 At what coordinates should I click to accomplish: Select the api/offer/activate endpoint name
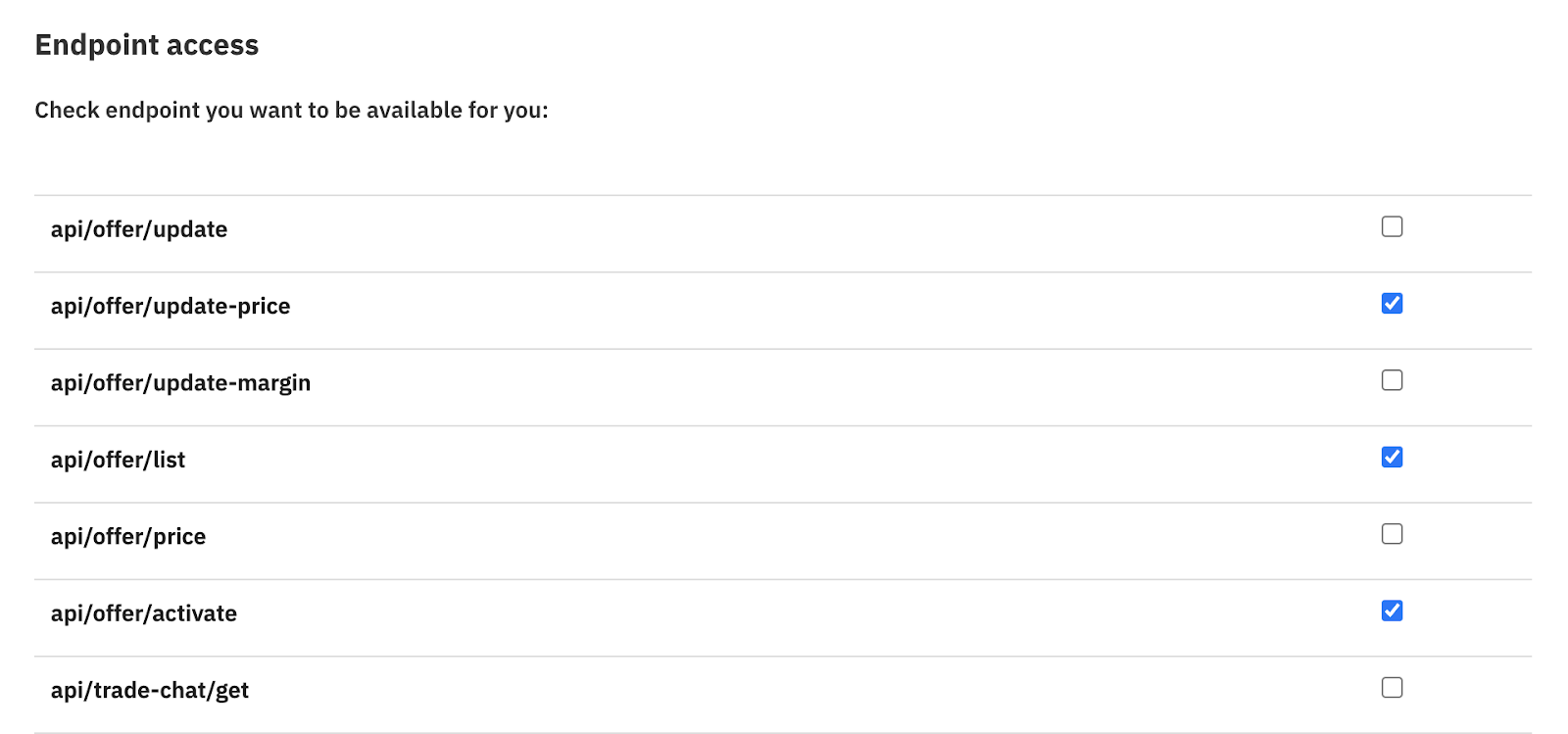click(x=144, y=613)
